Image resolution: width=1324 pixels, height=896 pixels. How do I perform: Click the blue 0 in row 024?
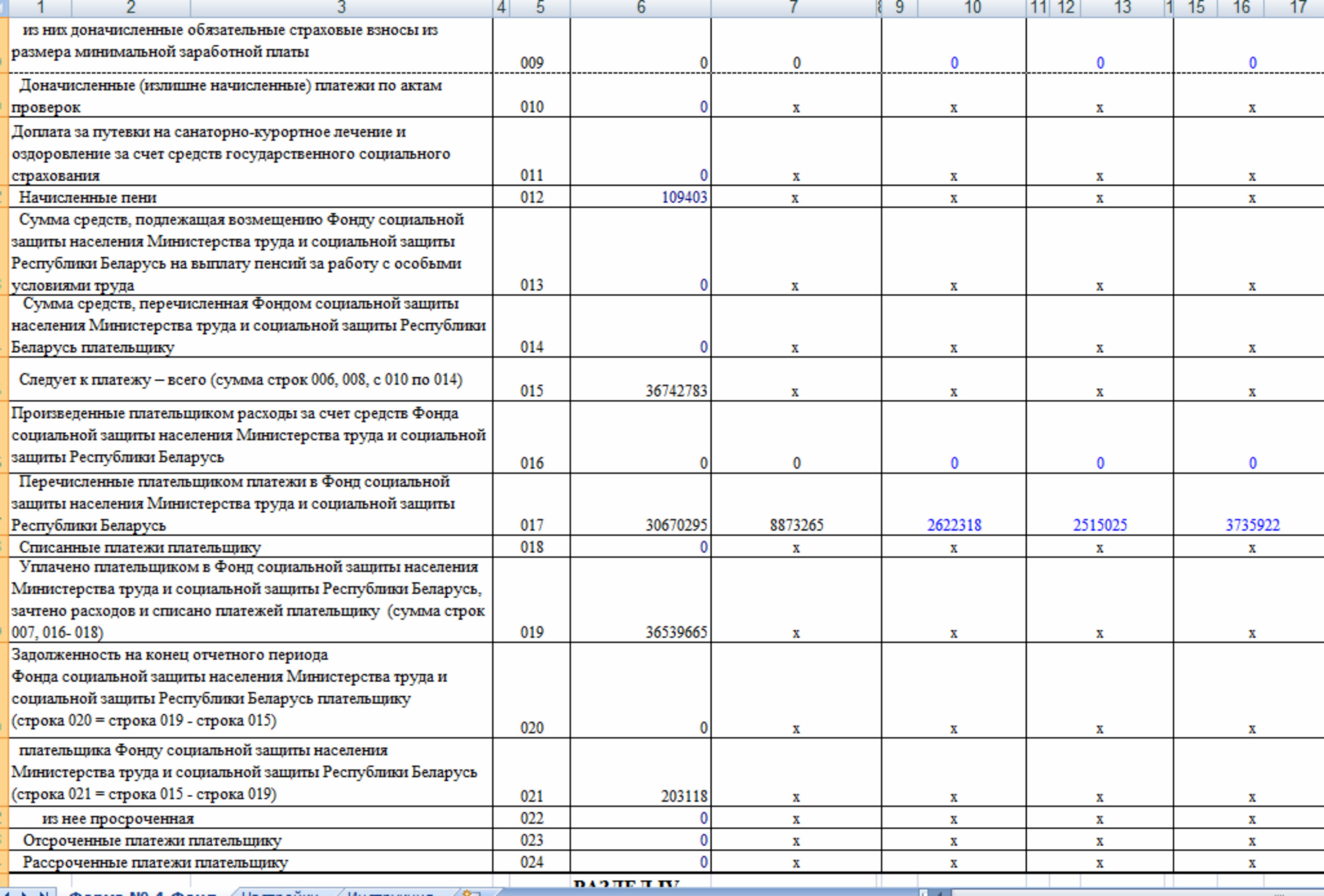point(704,862)
